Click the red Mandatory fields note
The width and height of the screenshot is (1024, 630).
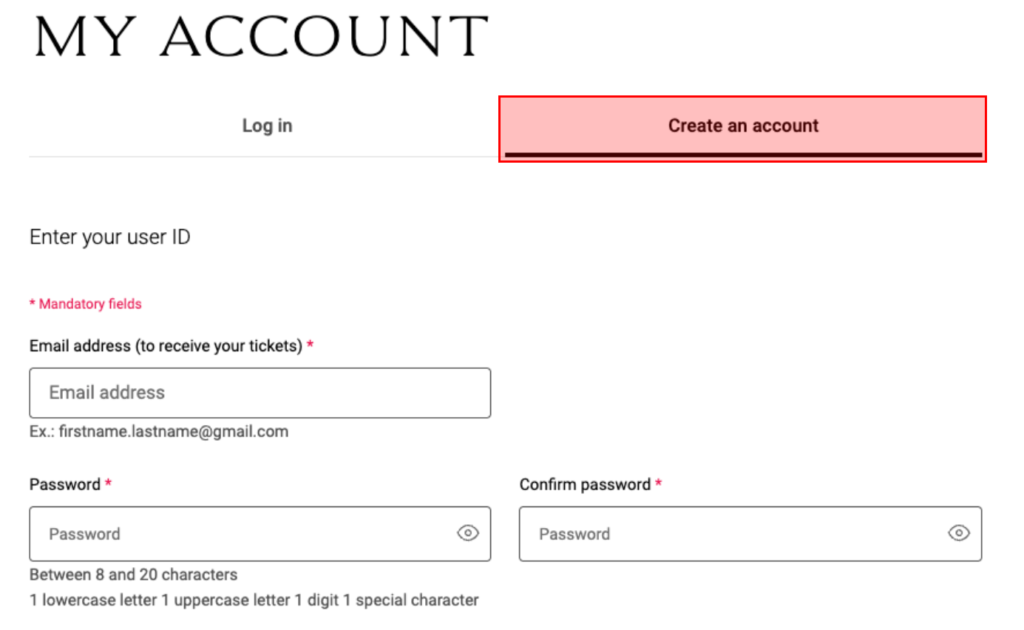[90, 304]
